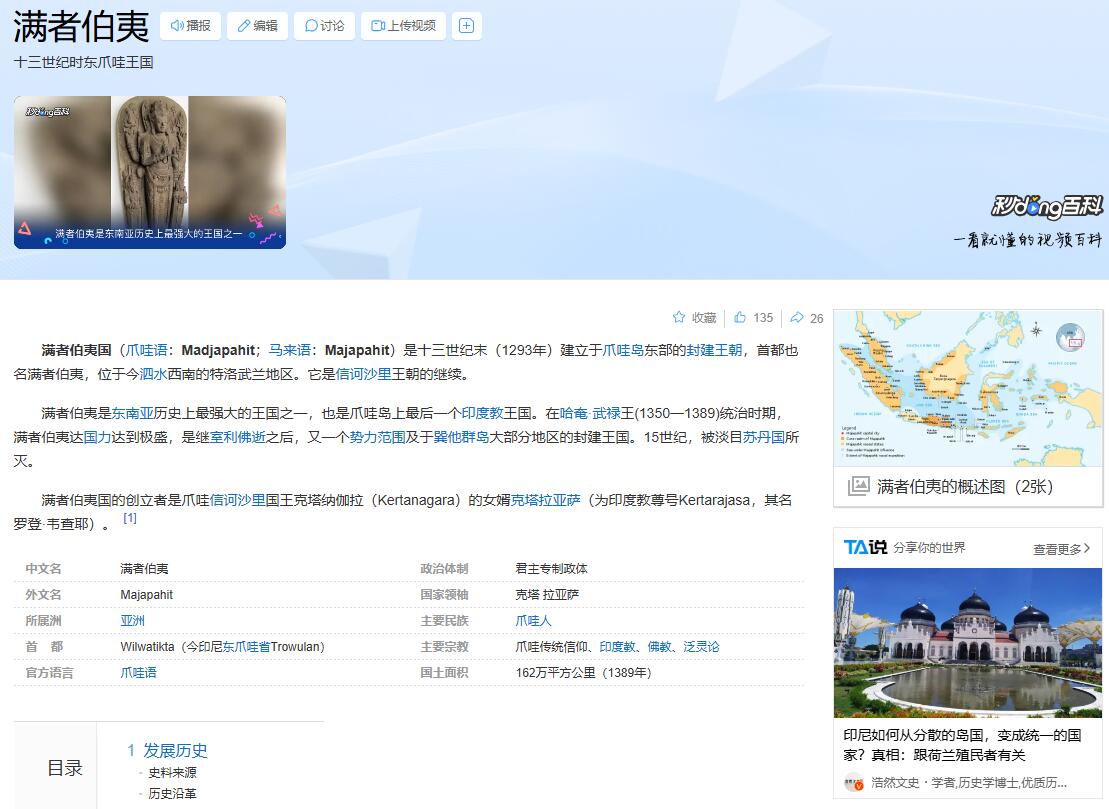Open 满者伯夷的概述图 (2张) gallery
This screenshot has width=1109, height=809.
tap(965, 487)
